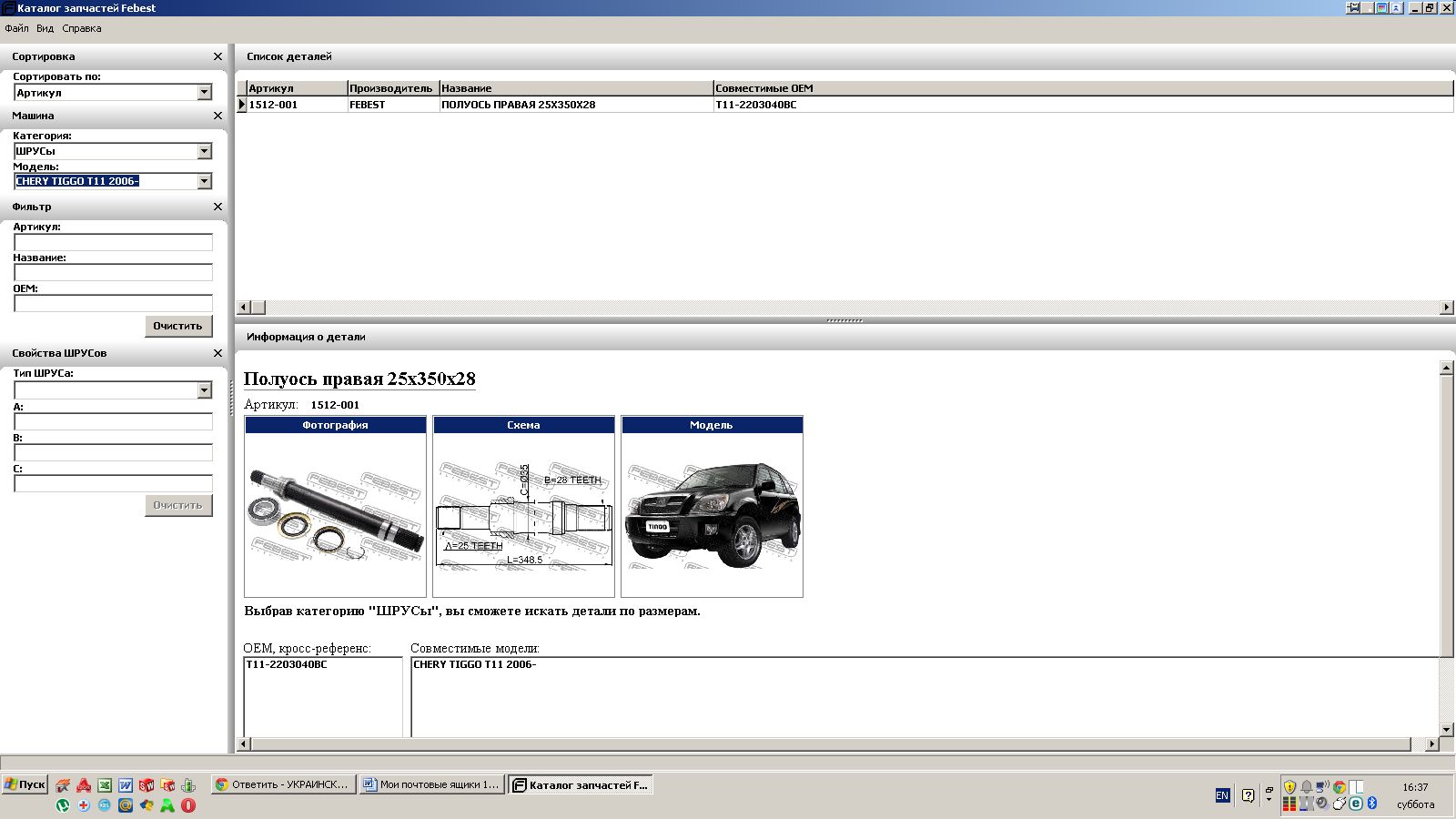This screenshot has width=1456, height=819.
Task: Click parts list horizontal scrollbar right arrow
Action: click(1447, 308)
